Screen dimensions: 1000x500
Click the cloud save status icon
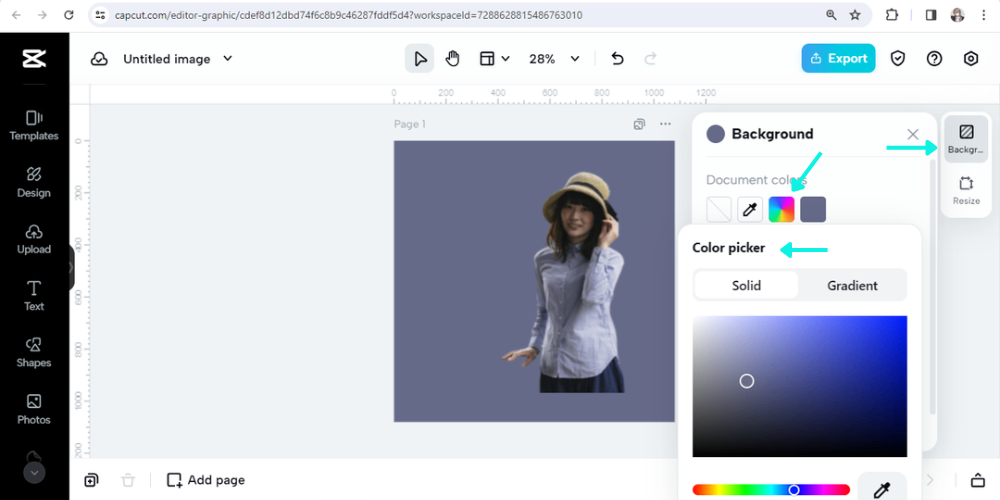point(99,59)
